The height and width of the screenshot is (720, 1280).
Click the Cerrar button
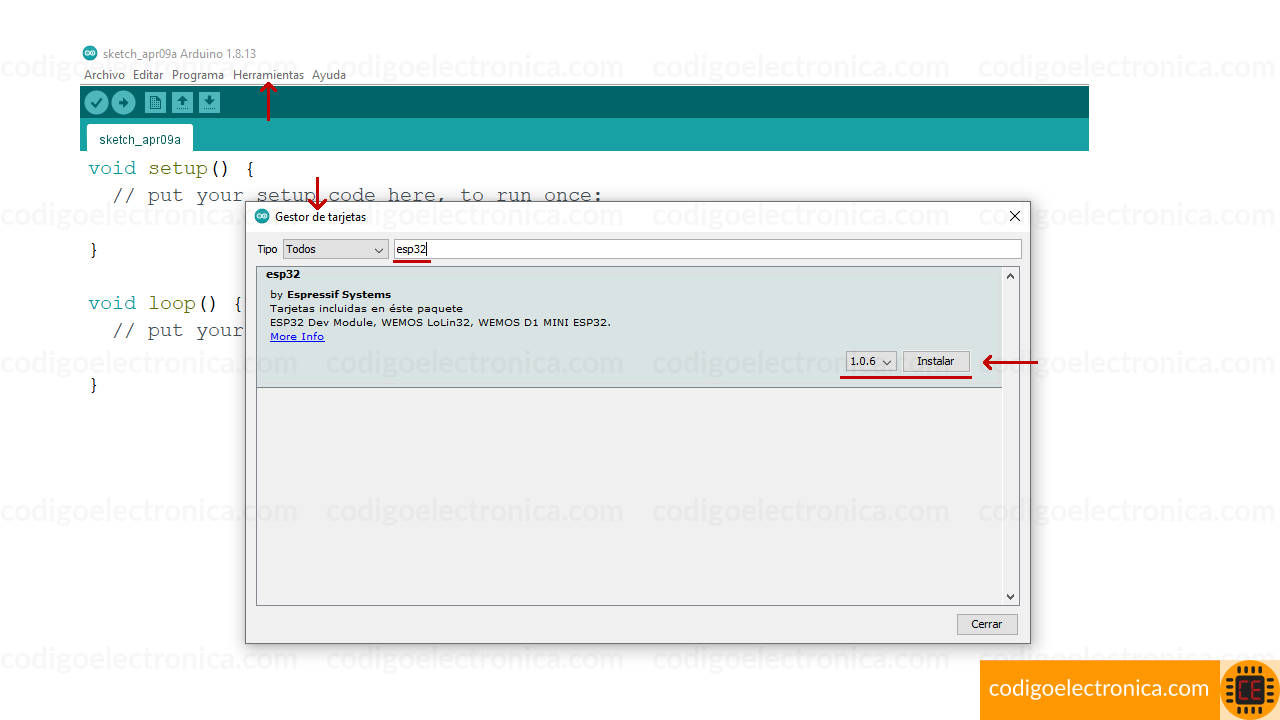pos(987,624)
